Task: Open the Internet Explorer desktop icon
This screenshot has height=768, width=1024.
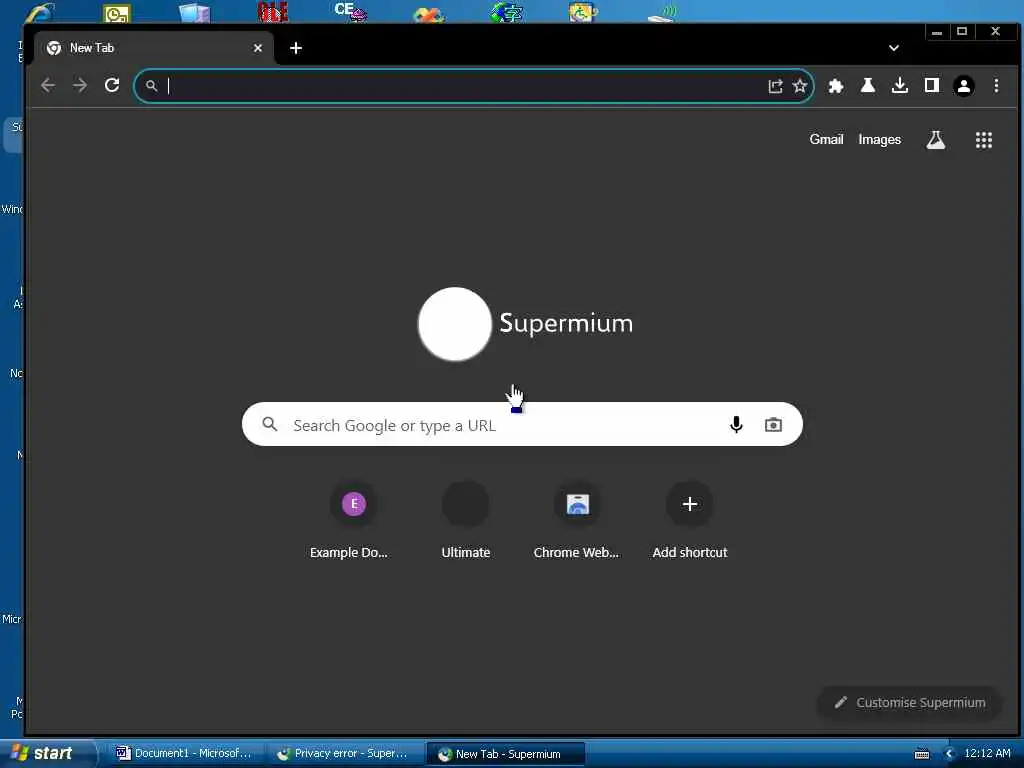Action: (39, 11)
